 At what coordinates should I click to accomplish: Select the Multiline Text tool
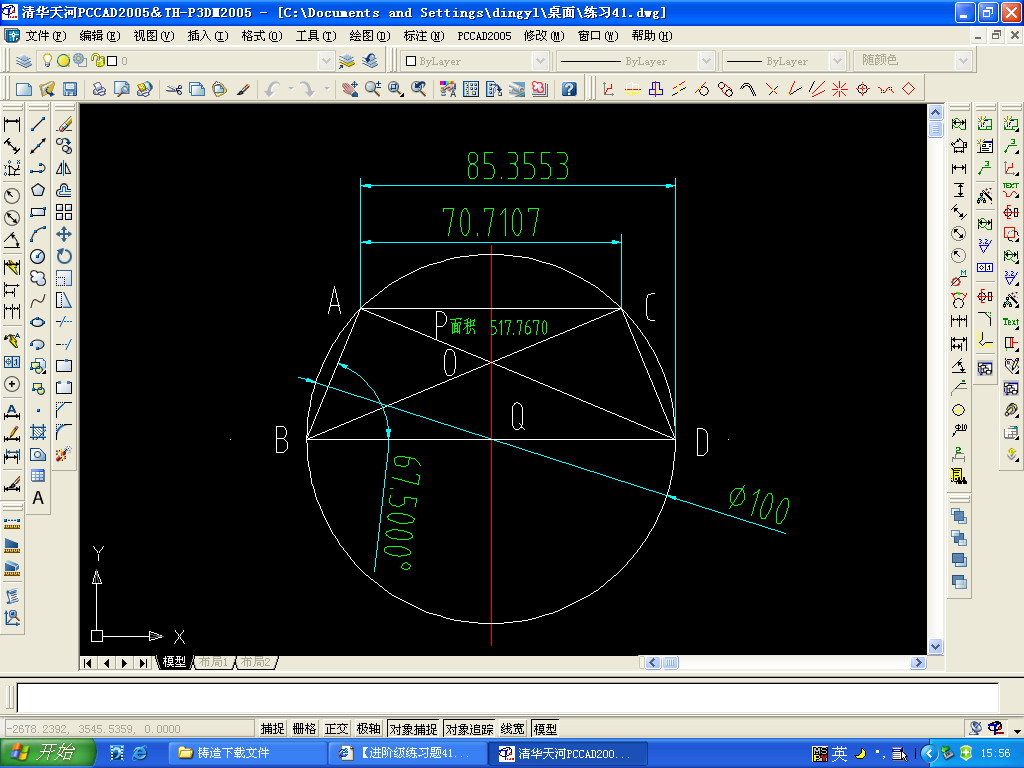click(x=38, y=498)
